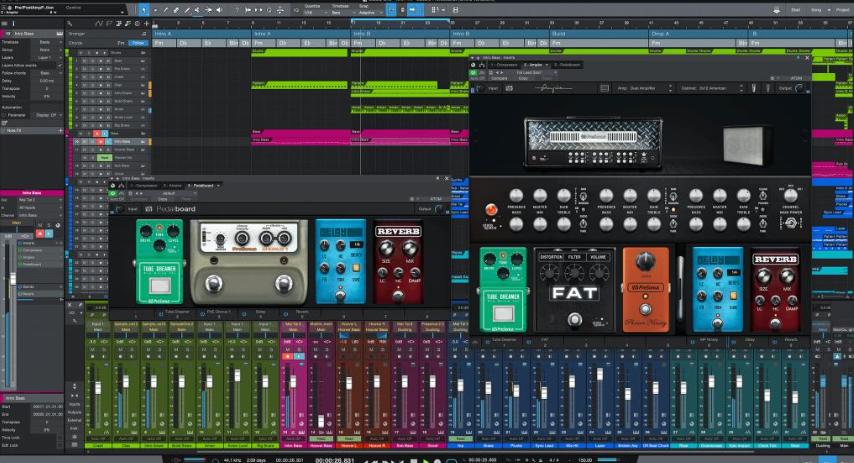Open the Group None dropdown in inspector
This screenshot has height=463, width=854.
(45, 50)
